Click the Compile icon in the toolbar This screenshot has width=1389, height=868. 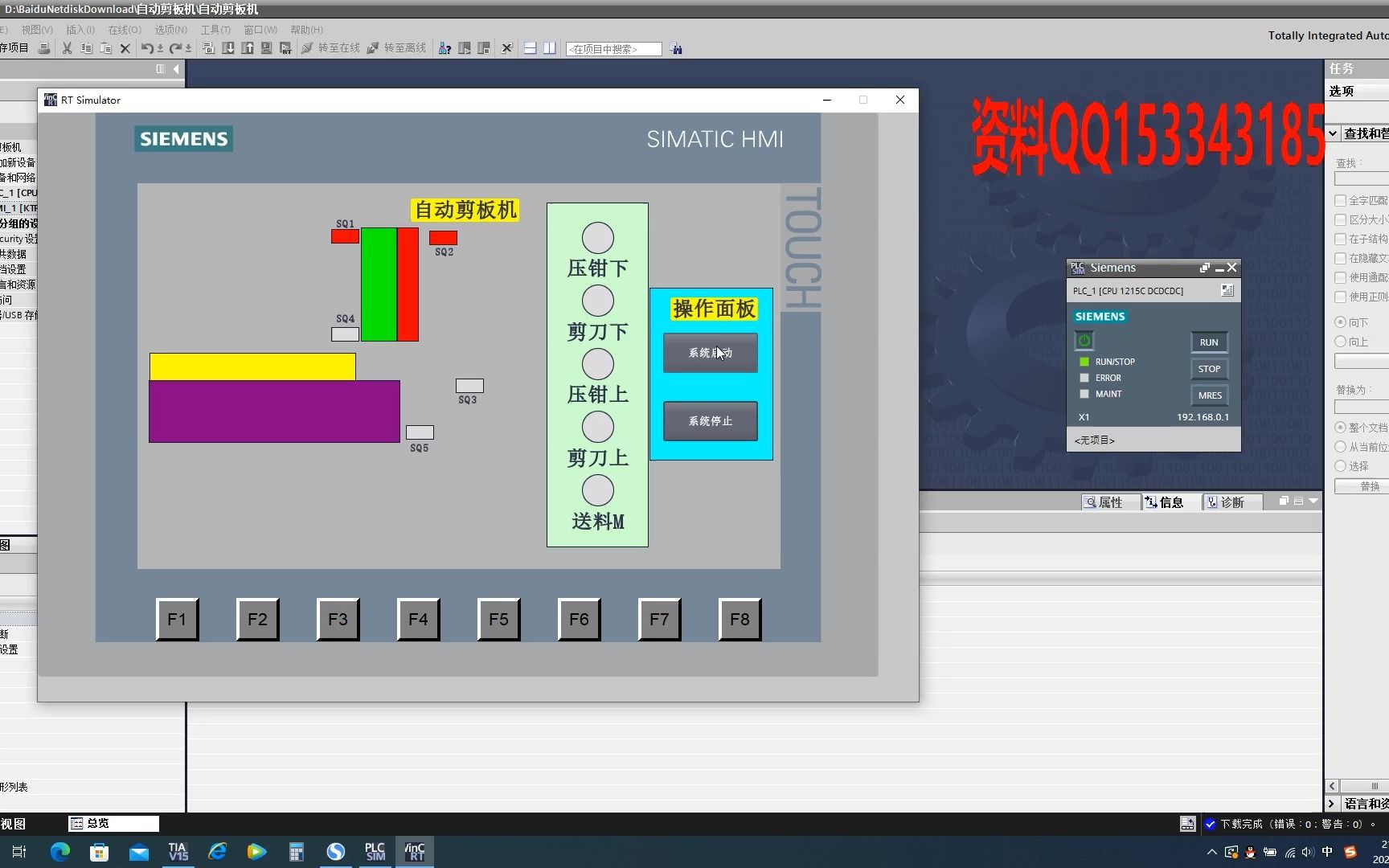pyautogui.click(x=208, y=48)
